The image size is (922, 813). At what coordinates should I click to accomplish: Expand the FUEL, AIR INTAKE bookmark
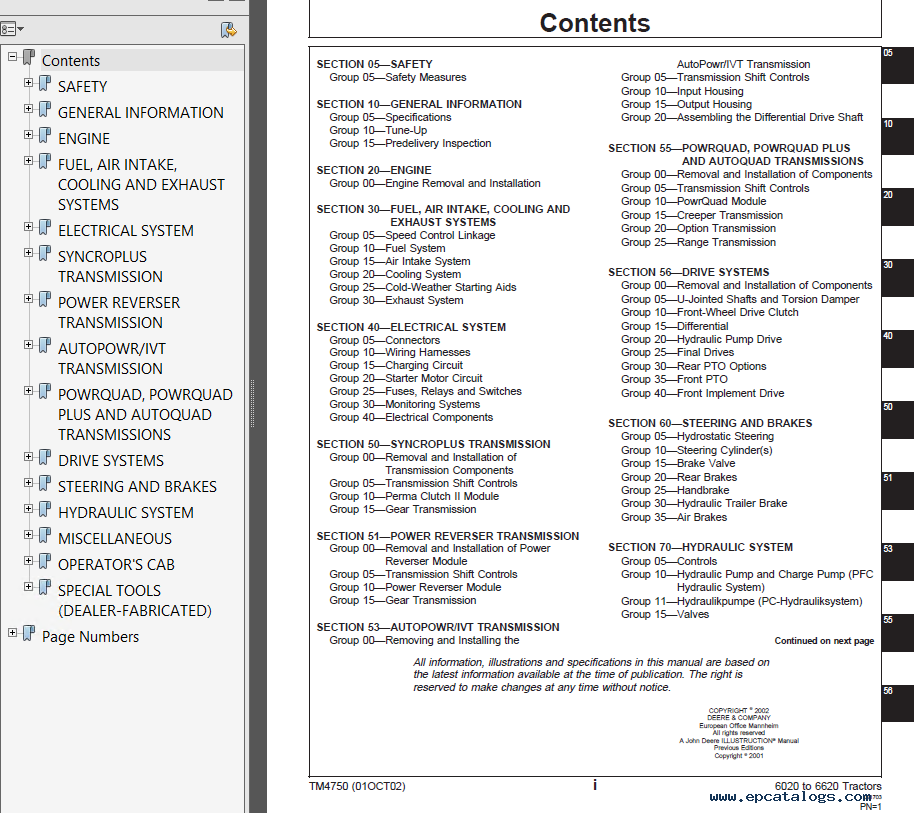coord(28,160)
